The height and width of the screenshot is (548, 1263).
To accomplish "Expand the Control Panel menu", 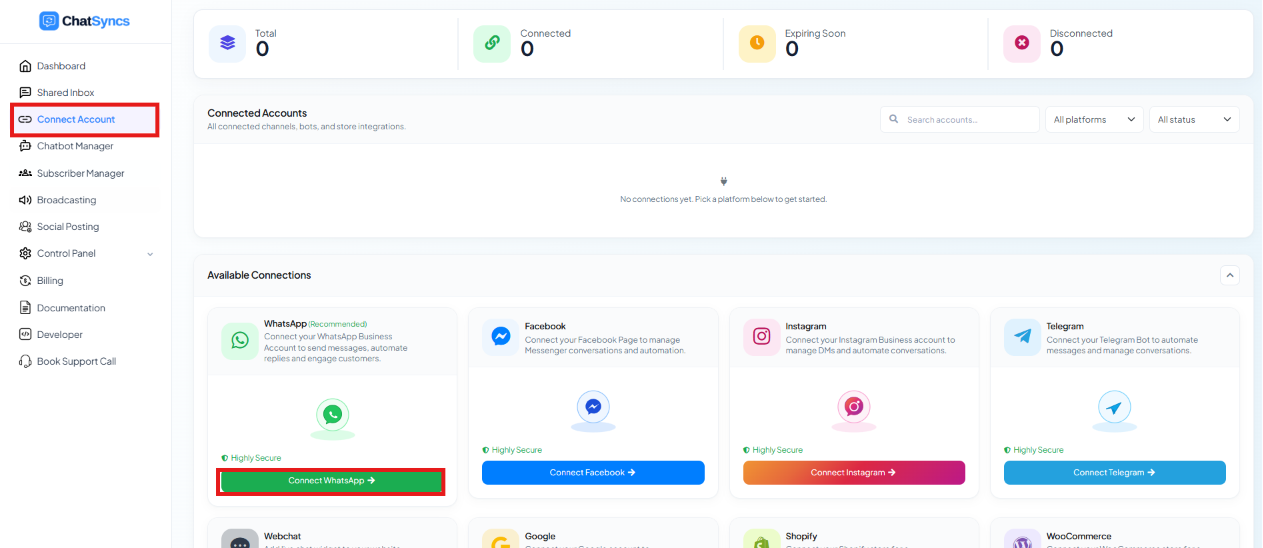I will 85,254.
